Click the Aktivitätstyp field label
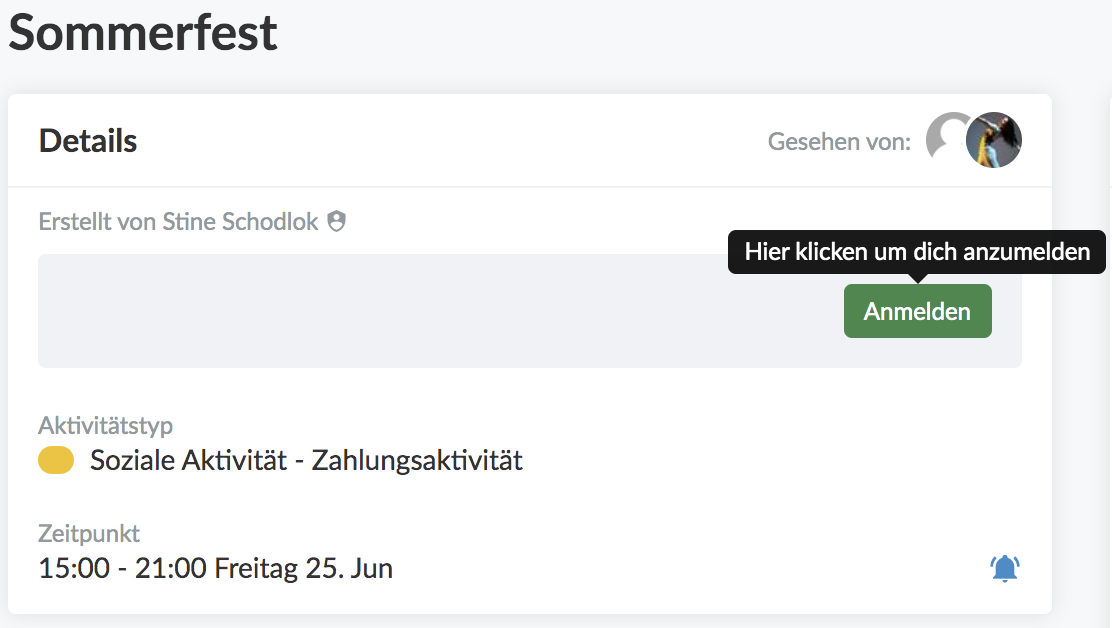The height and width of the screenshot is (628, 1112). point(106,425)
